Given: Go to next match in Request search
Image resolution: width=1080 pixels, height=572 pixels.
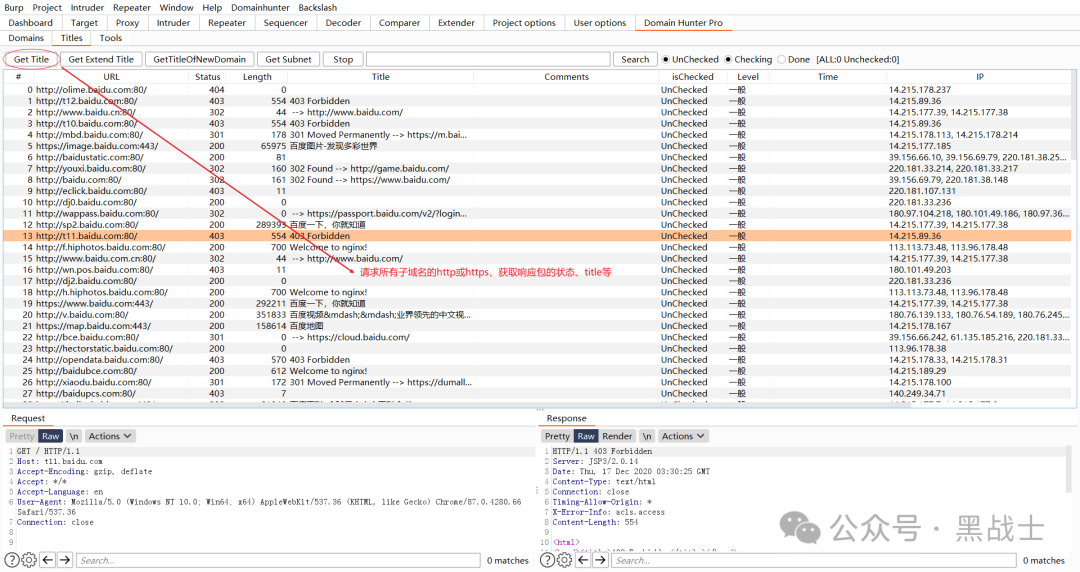Looking at the screenshot, I should point(65,560).
